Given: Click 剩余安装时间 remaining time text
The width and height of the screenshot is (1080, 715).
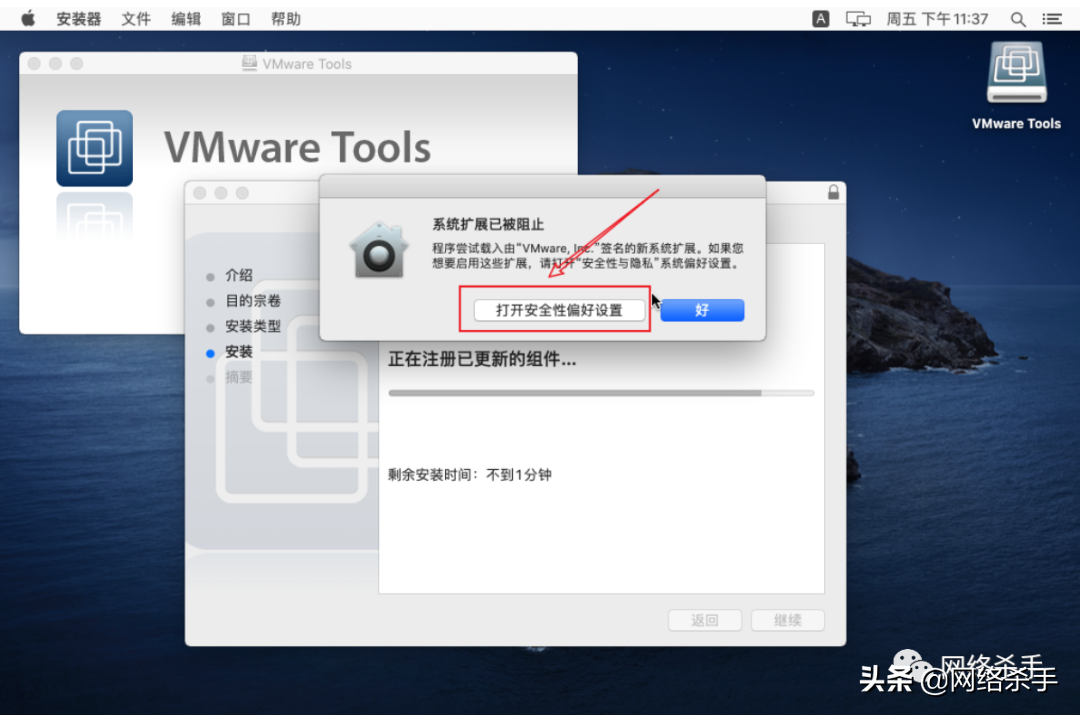Looking at the screenshot, I should pyautogui.click(x=470, y=475).
